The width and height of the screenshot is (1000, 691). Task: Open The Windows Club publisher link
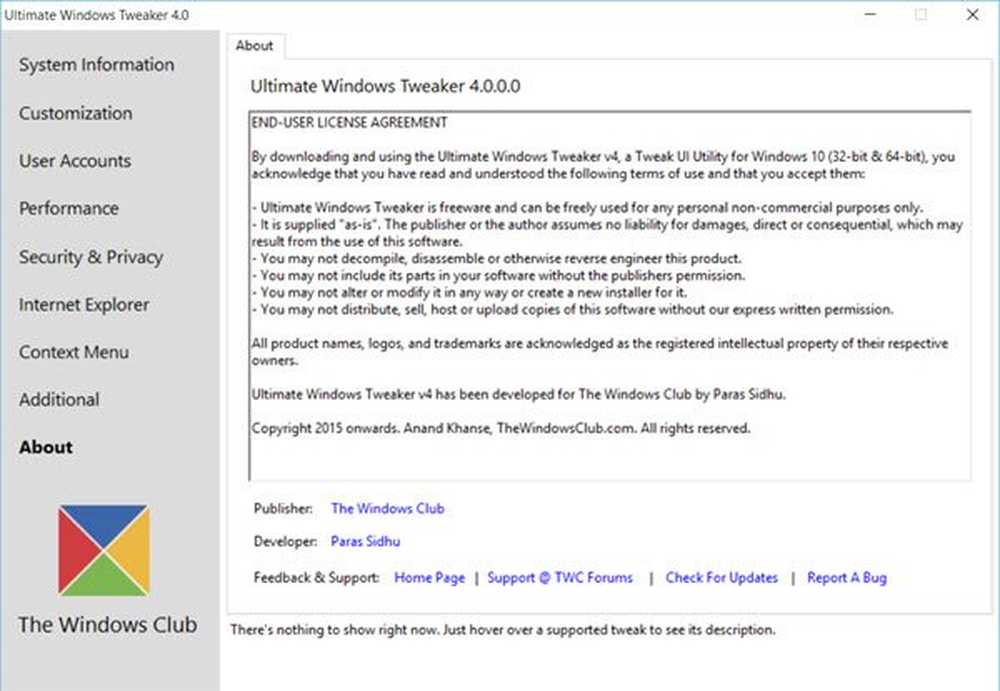[387, 509]
